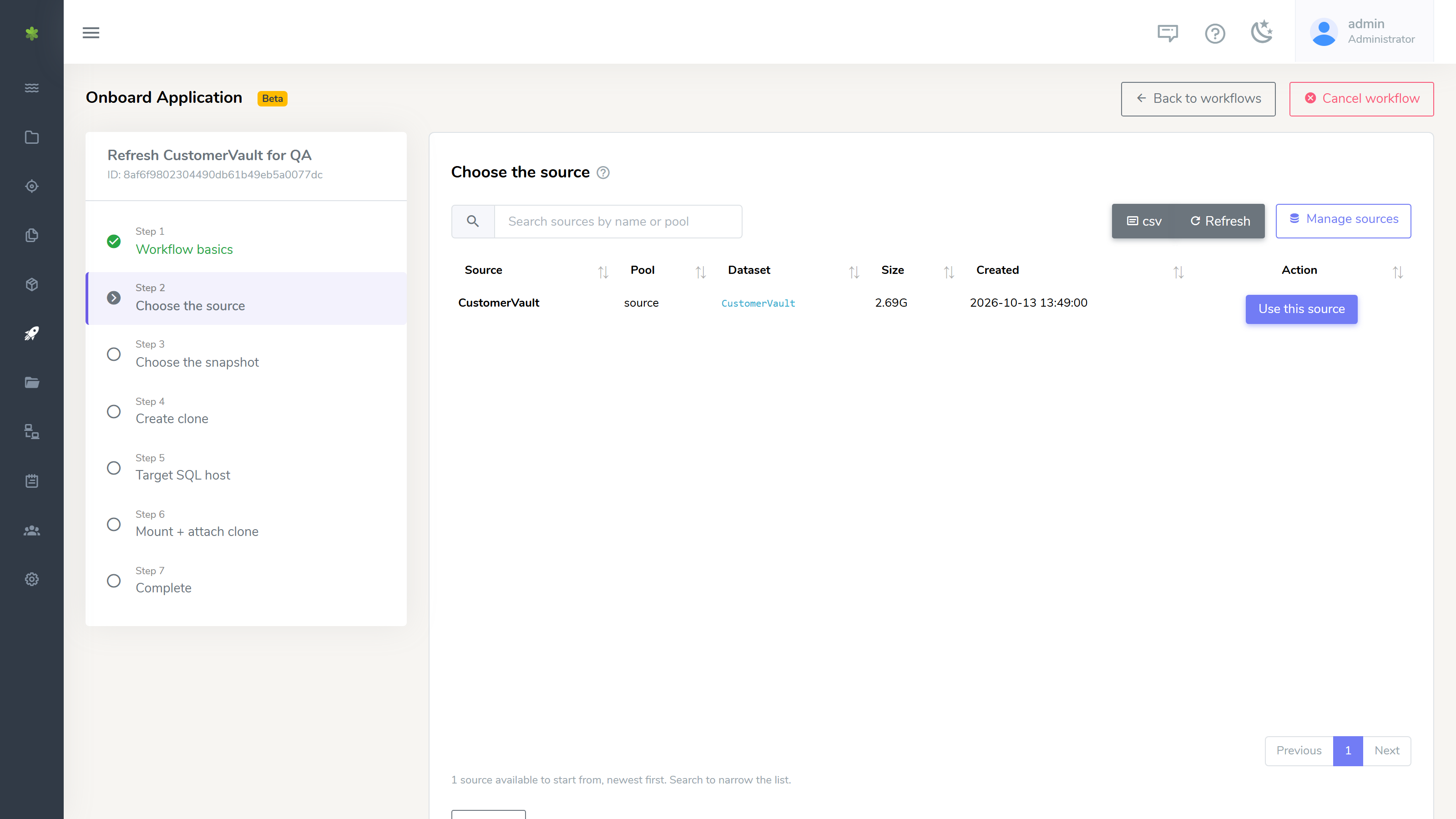Select Step 3 Choose the snapshot
Image resolution: width=1456 pixels, height=819 pixels.
pos(246,354)
